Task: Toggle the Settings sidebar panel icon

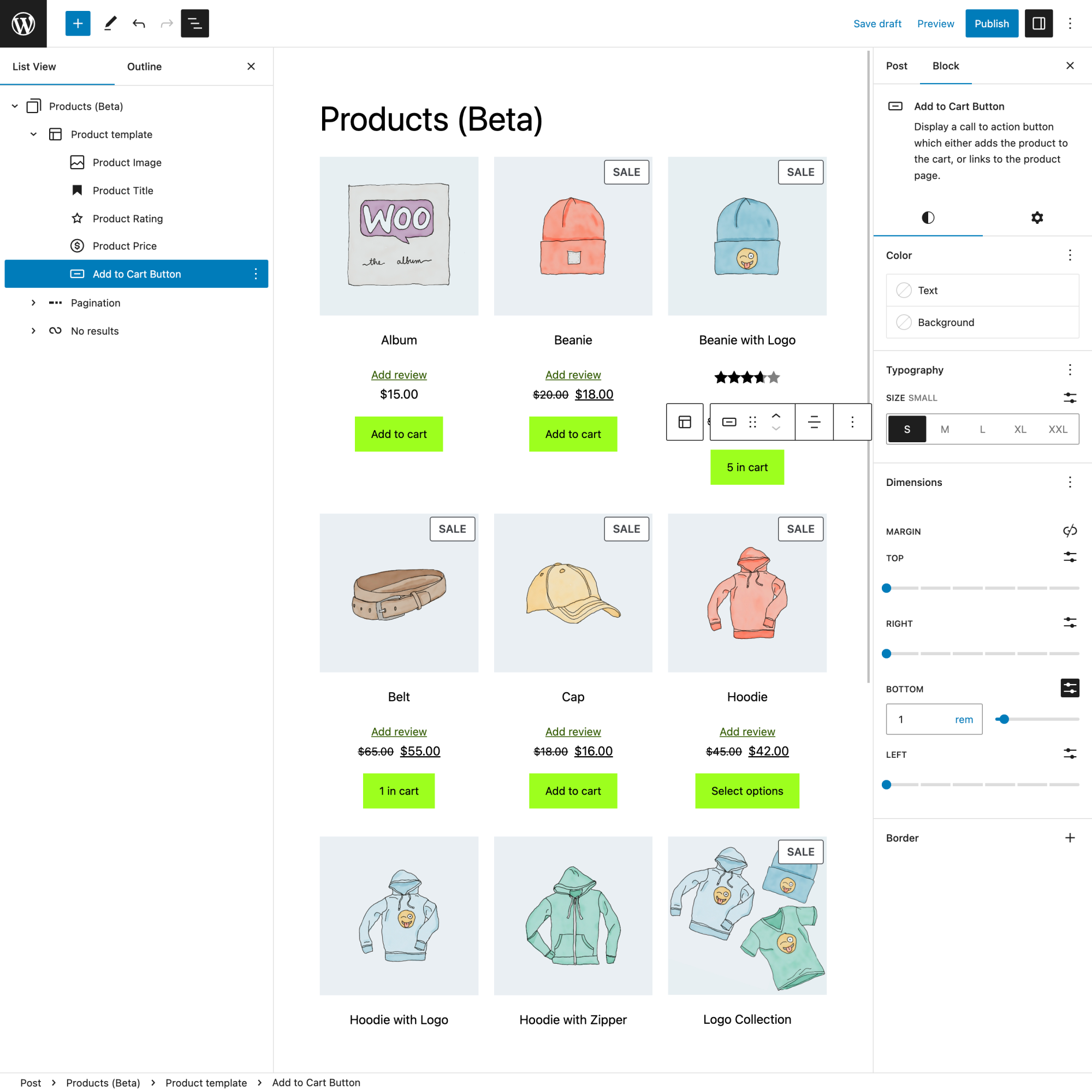Action: pos(1038,23)
